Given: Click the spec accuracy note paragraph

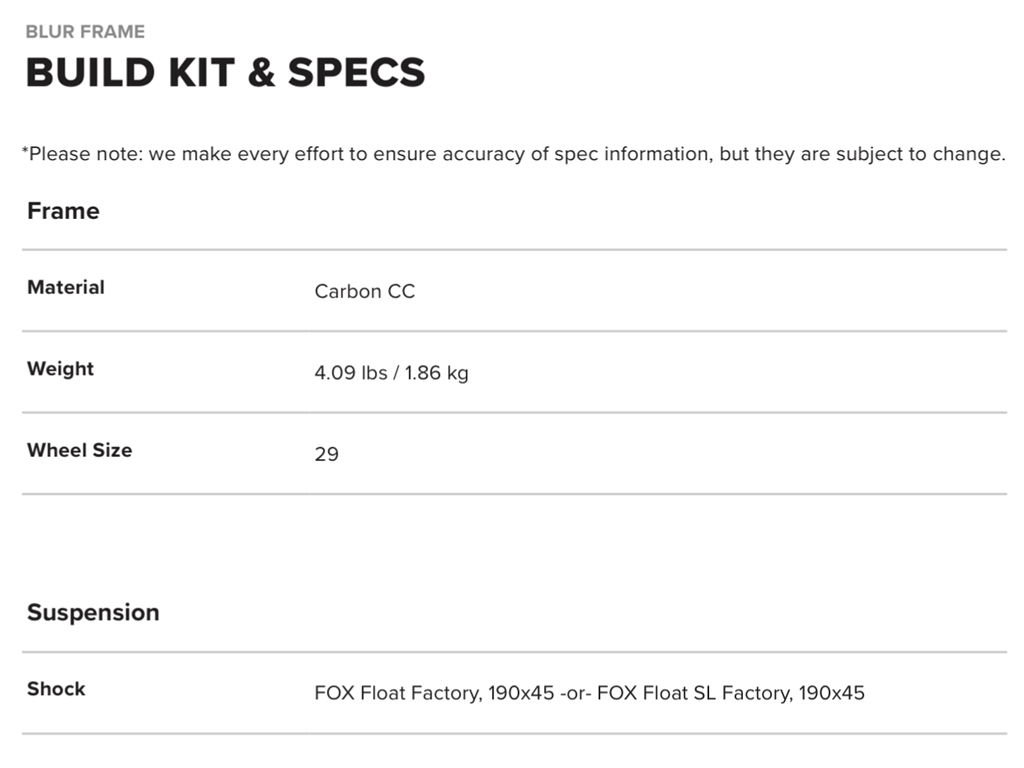Looking at the screenshot, I should 513,154.
